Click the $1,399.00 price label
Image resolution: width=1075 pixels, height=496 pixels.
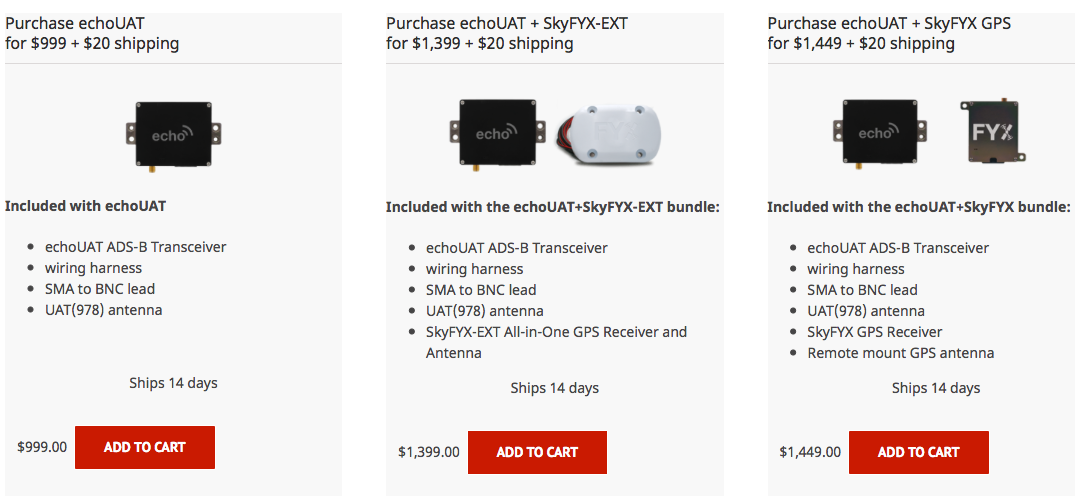tap(428, 452)
